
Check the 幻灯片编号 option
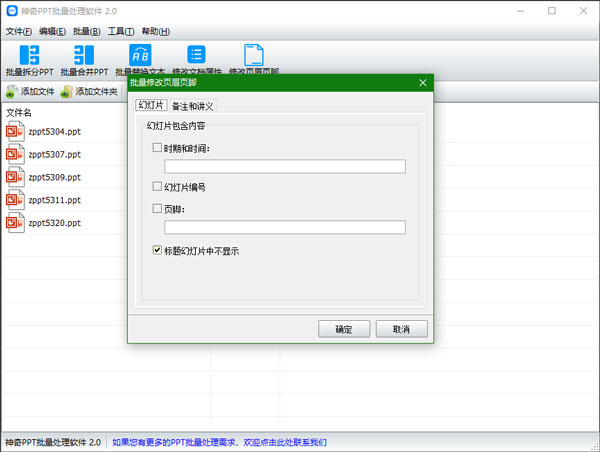pos(157,187)
